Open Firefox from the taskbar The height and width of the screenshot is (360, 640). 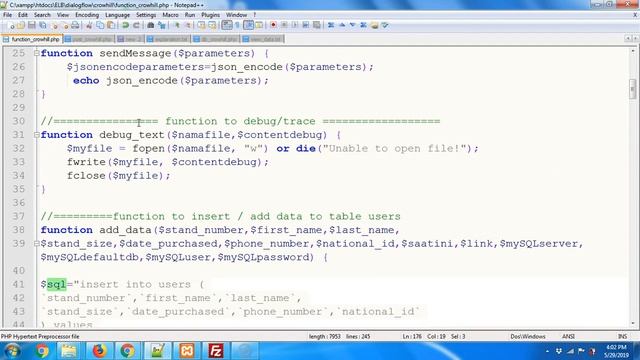(99, 351)
